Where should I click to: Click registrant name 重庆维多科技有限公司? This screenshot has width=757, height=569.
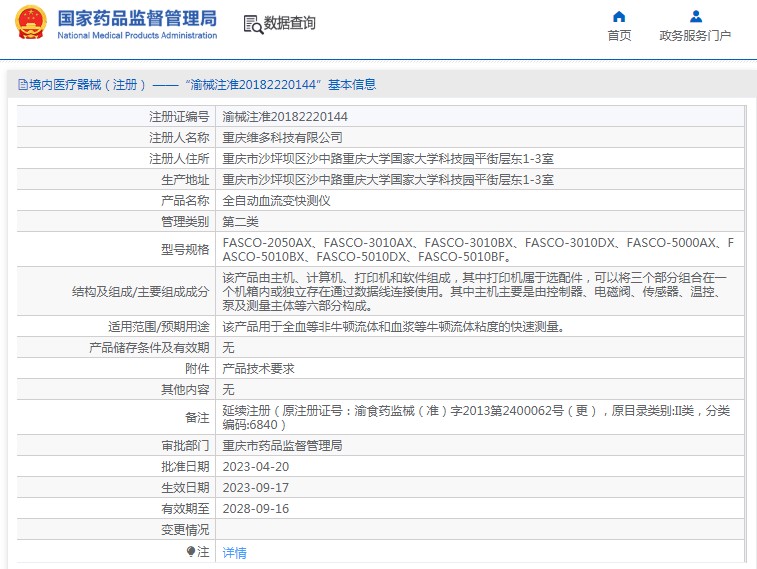[x=282, y=137]
